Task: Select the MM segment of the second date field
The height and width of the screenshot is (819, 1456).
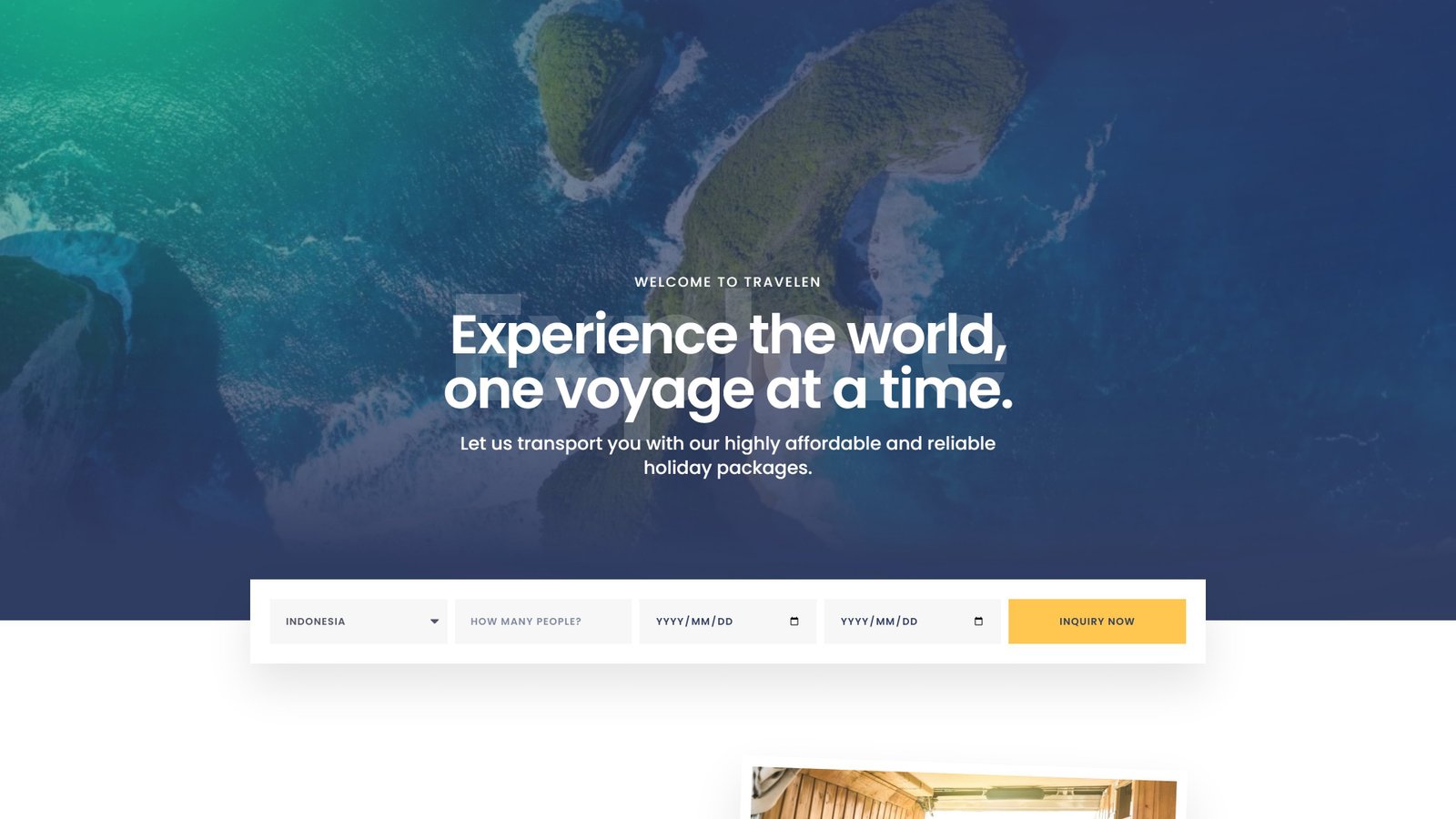Action: click(885, 622)
